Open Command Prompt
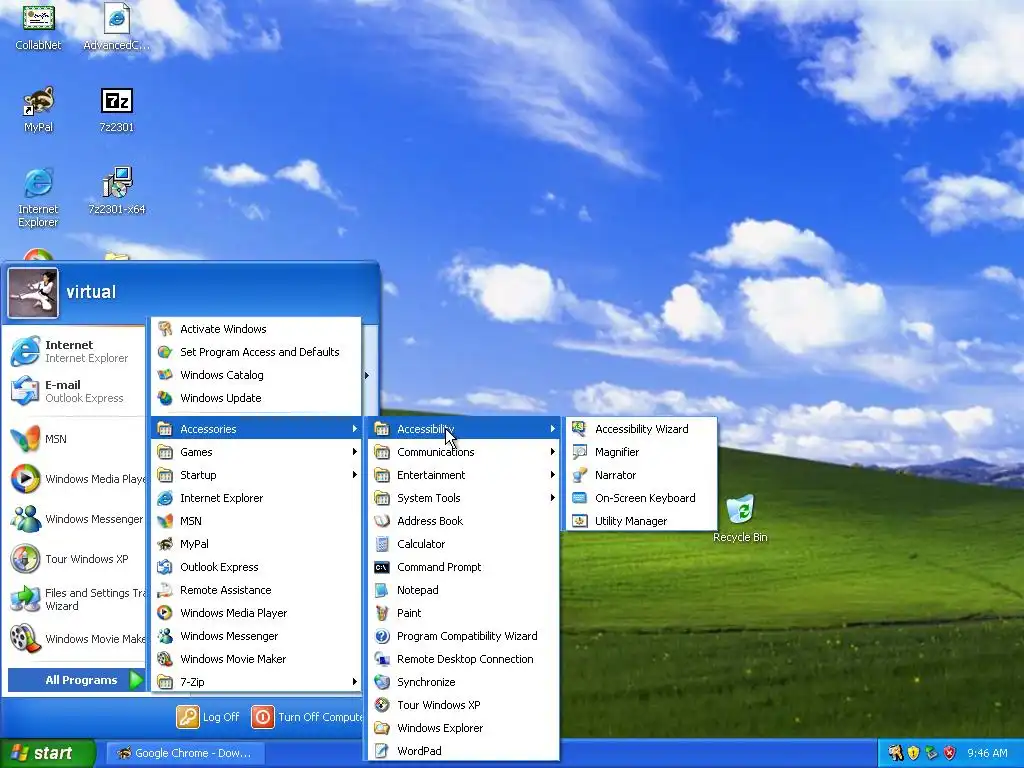This screenshot has height=768, width=1024. tap(464, 567)
